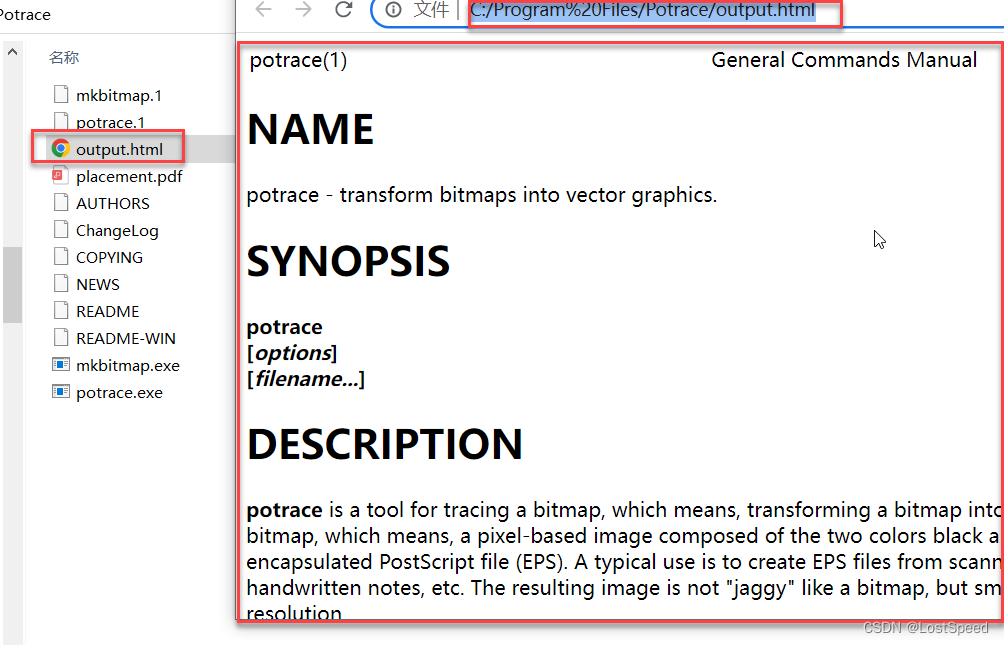
Task: Select the ChangeLog file
Action: pyautogui.click(x=117, y=229)
